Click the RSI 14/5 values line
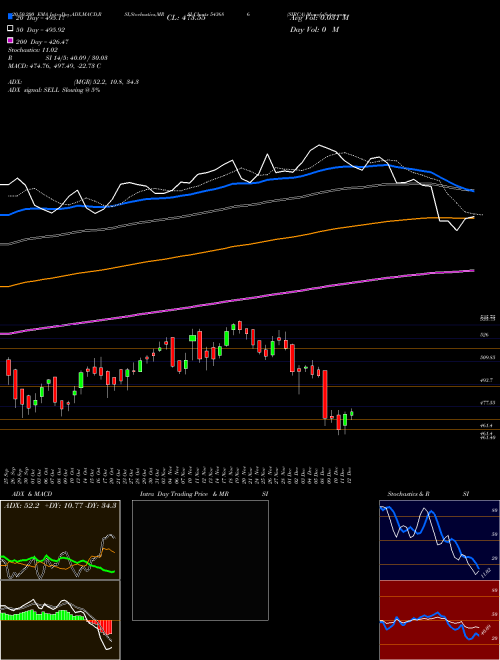Image resolution: width=500 pixels, height=660 pixels. point(58,58)
